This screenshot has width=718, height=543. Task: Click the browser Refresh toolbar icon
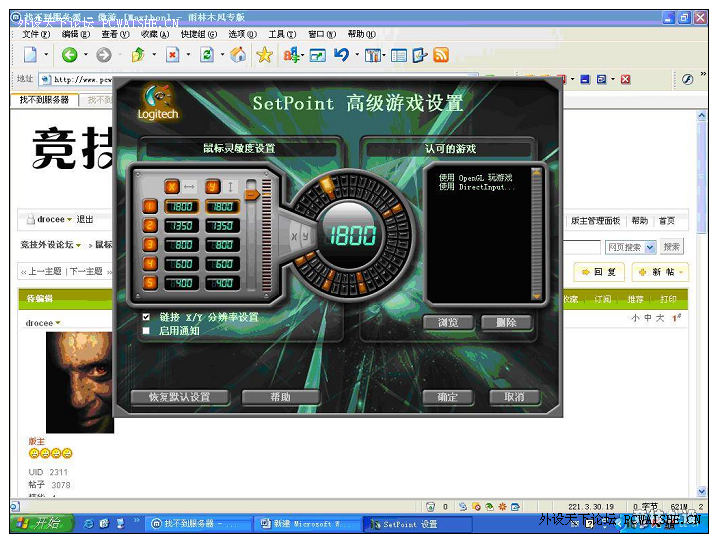tap(206, 56)
